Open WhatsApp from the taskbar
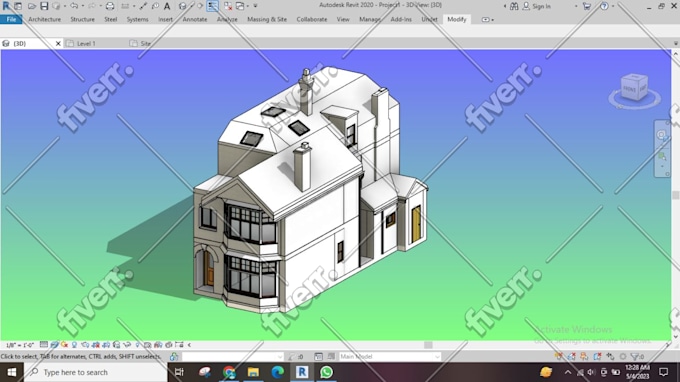This screenshot has width=680, height=382. tap(326, 372)
